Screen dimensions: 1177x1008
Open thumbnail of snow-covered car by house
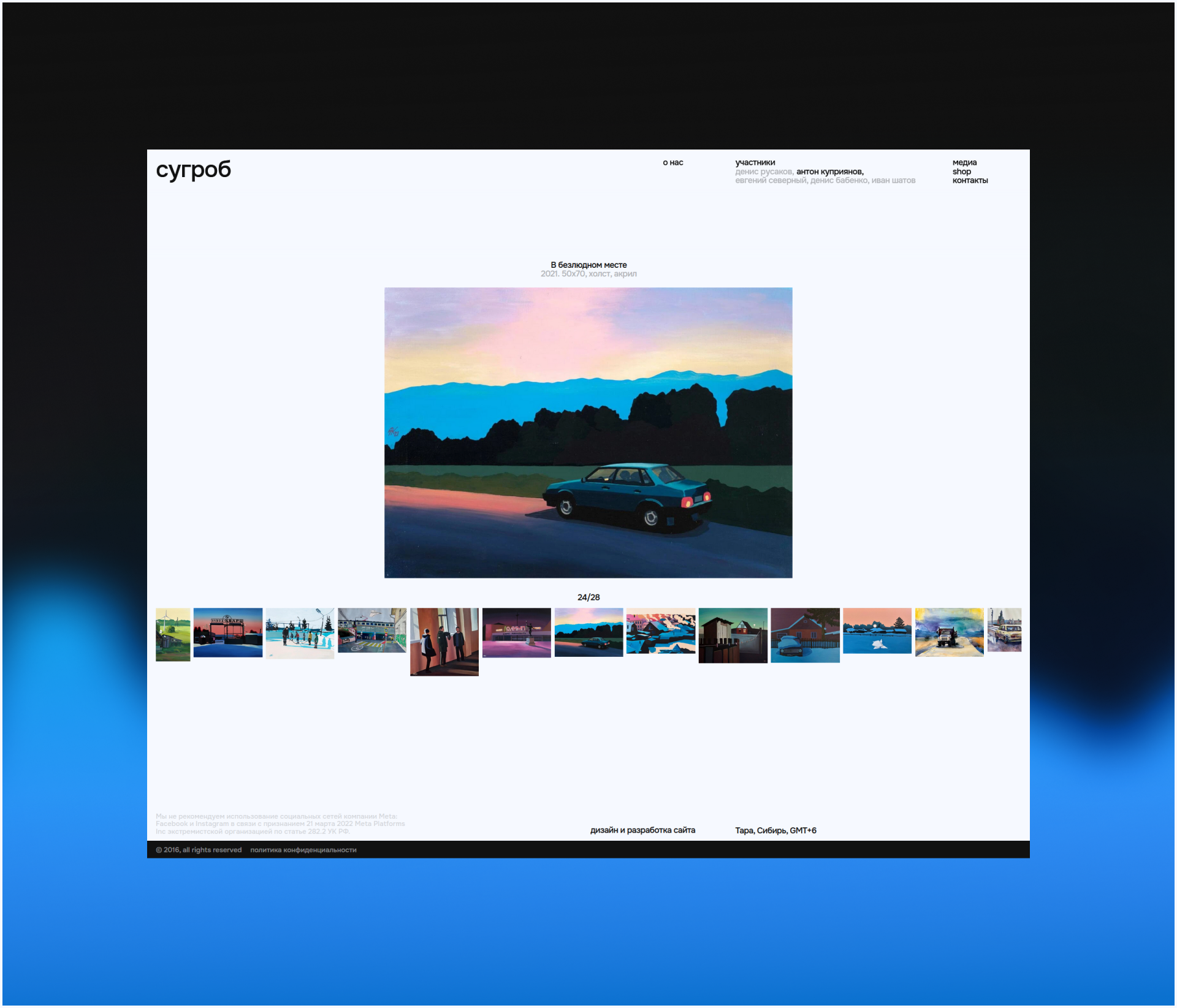coord(804,635)
